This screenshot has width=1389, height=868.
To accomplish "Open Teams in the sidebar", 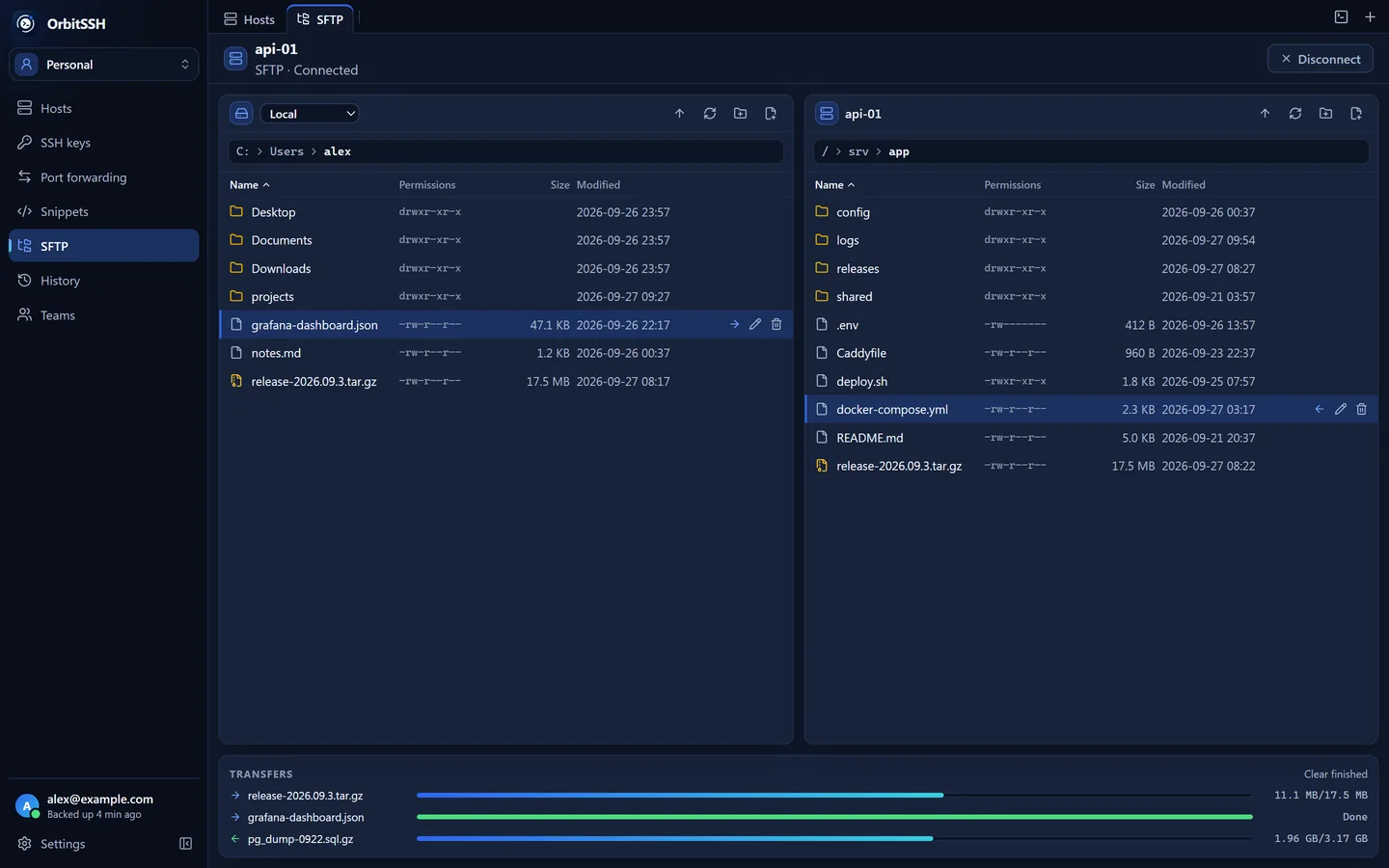I will tap(104, 315).
